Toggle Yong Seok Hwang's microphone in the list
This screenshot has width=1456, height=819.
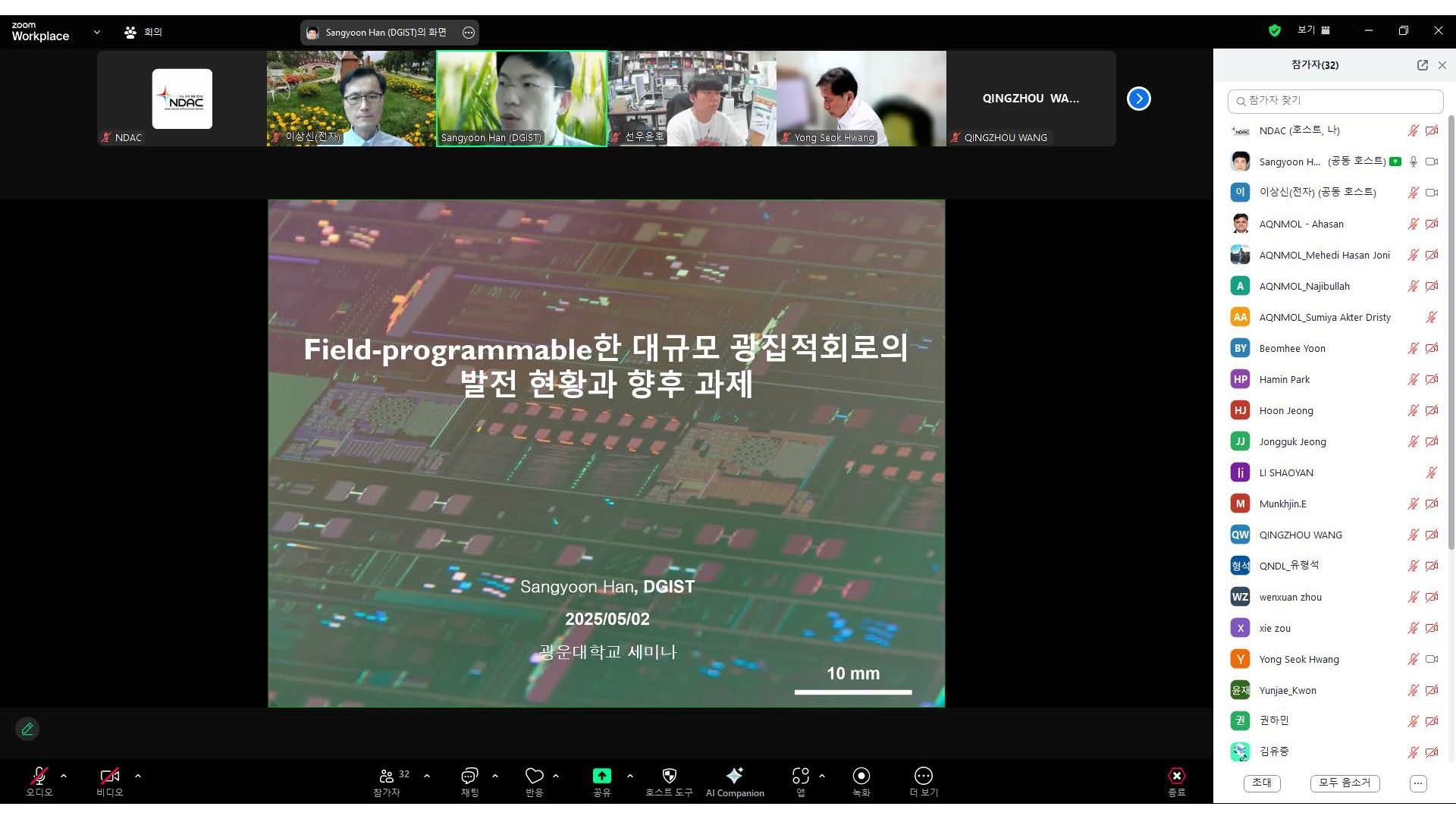click(1413, 659)
